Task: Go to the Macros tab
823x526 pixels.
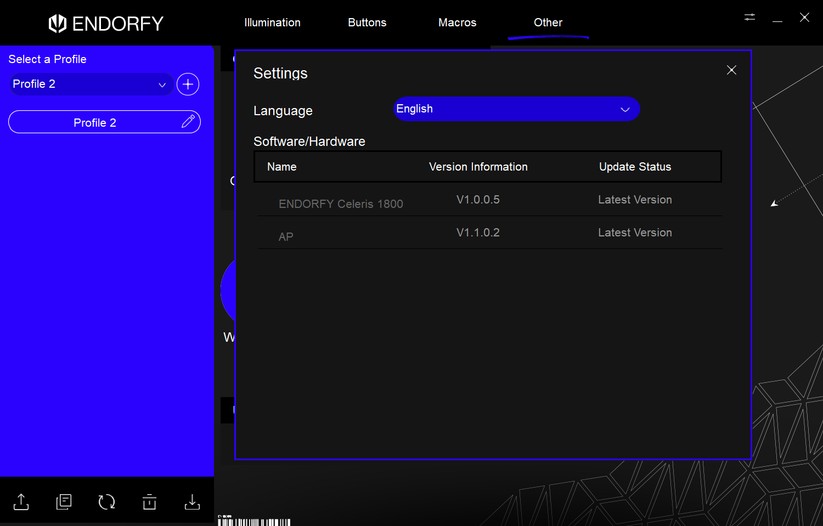Action: click(x=457, y=23)
